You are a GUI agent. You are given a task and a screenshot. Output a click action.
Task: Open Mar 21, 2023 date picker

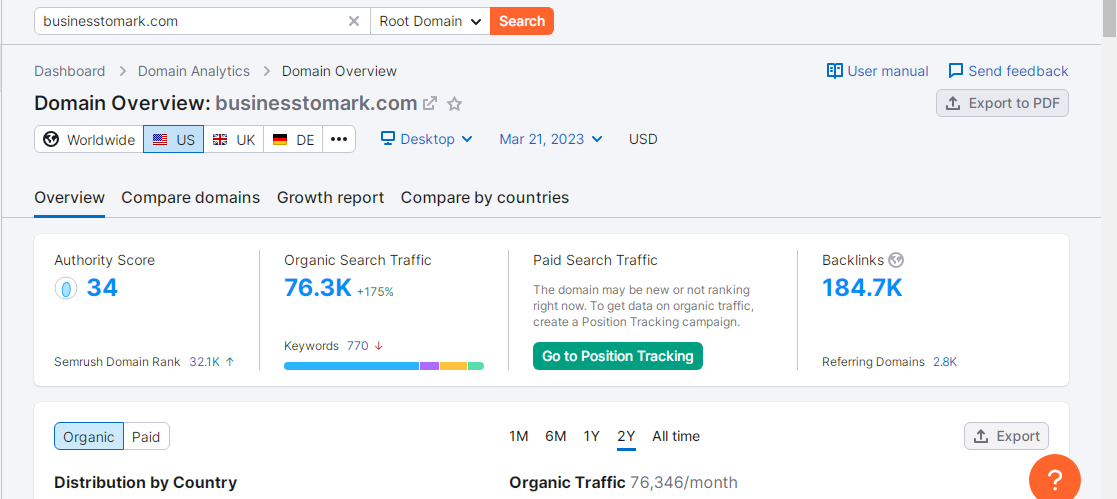tap(551, 139)
